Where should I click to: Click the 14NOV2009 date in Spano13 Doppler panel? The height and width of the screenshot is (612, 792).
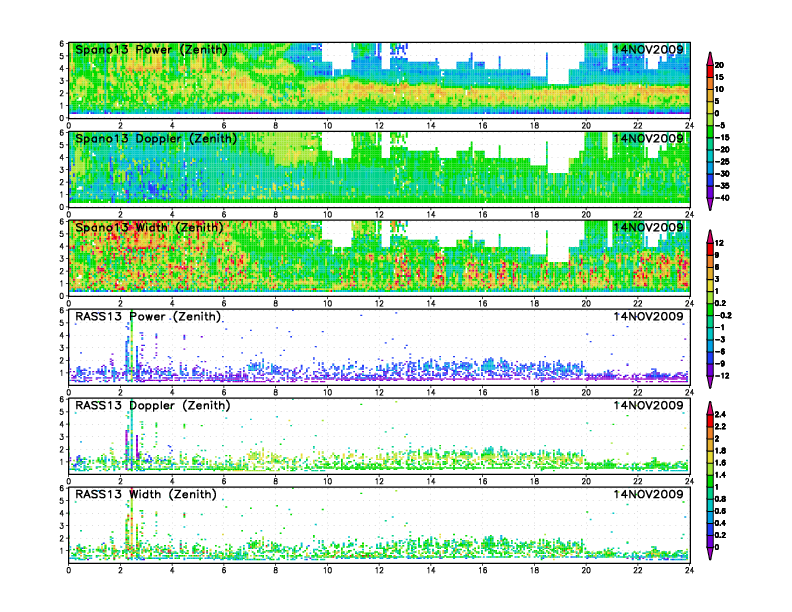[649, 138]
